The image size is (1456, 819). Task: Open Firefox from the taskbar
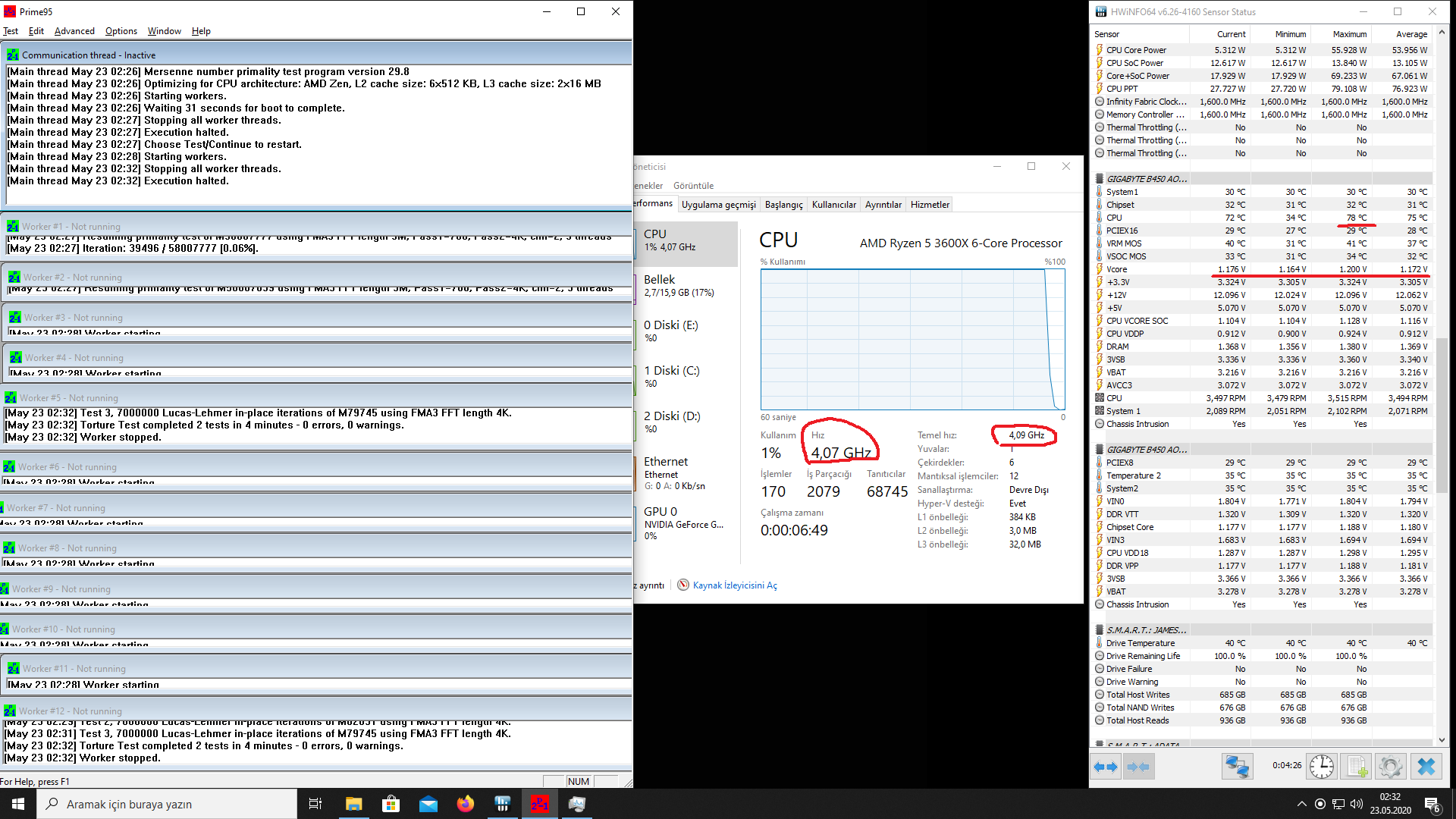pos(465,804)
